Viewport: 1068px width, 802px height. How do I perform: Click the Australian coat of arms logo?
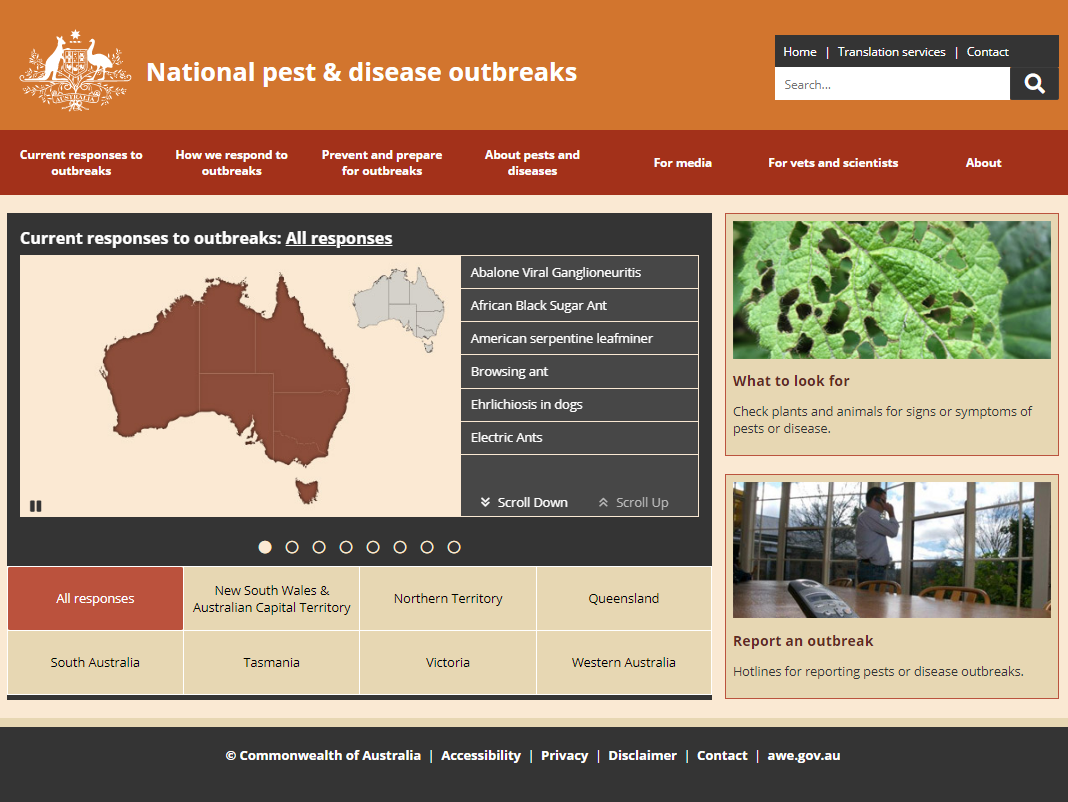(x=75, y=70)
